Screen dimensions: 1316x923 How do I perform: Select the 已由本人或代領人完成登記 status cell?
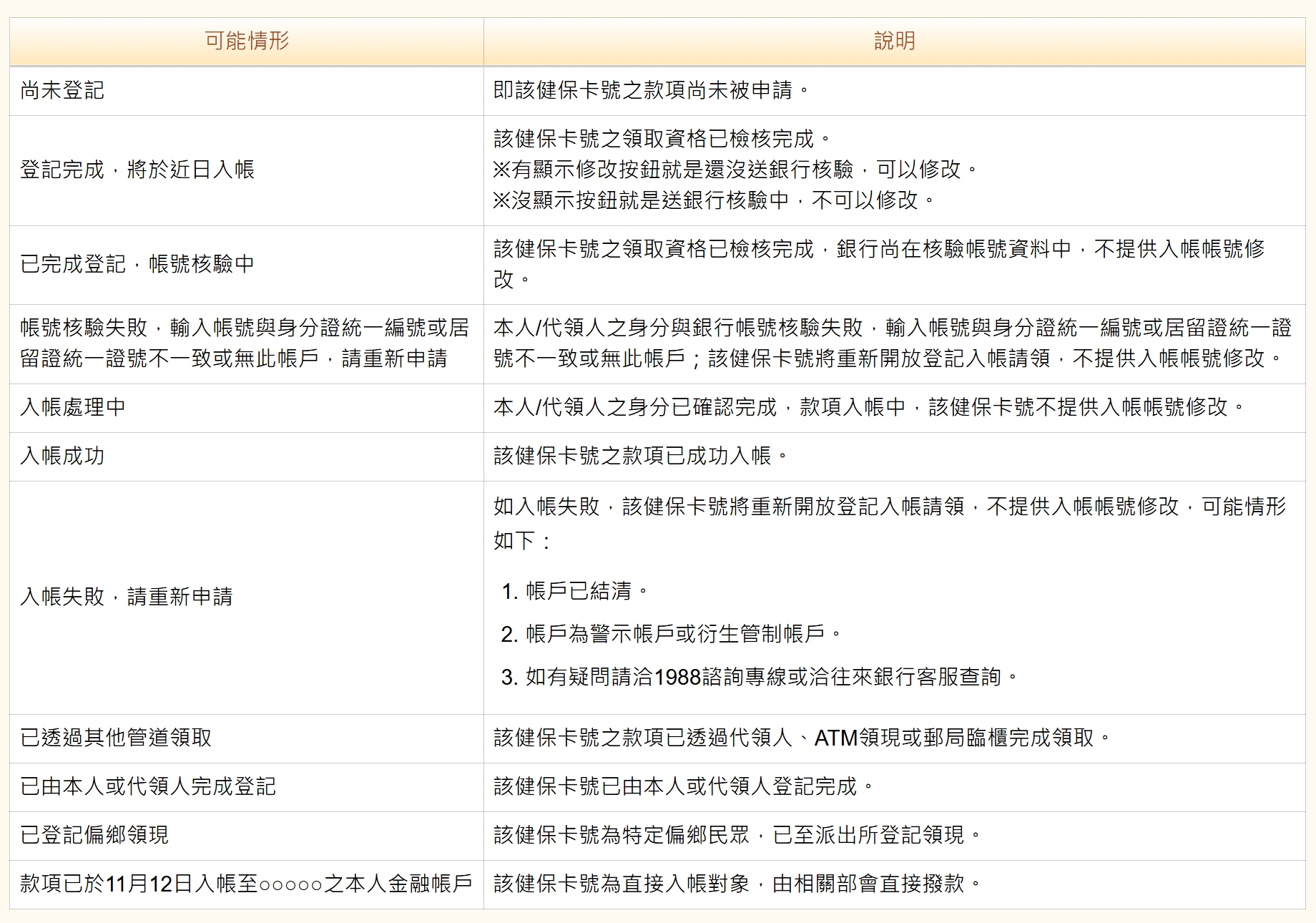click(148, 786)
